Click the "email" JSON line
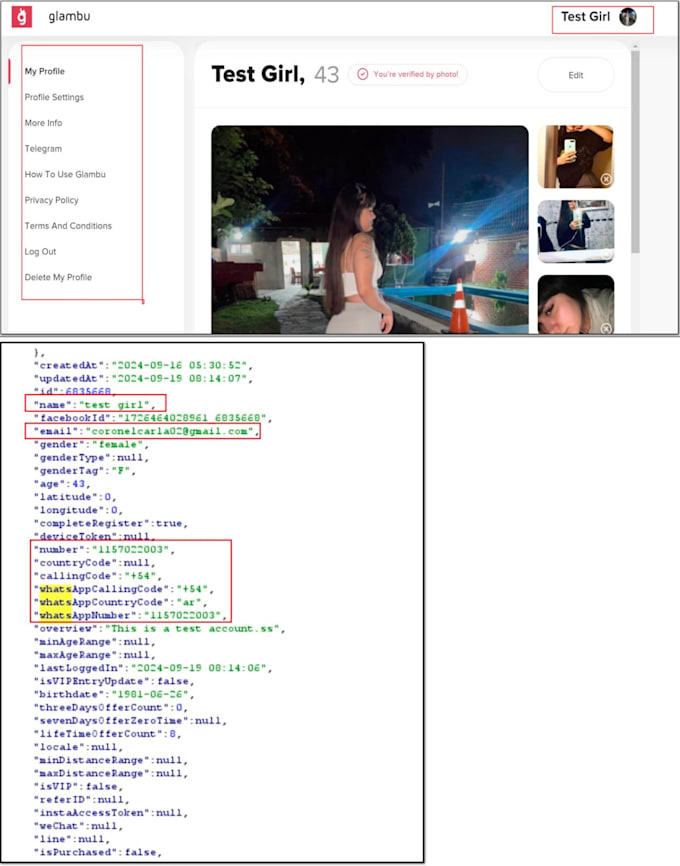 146,431
